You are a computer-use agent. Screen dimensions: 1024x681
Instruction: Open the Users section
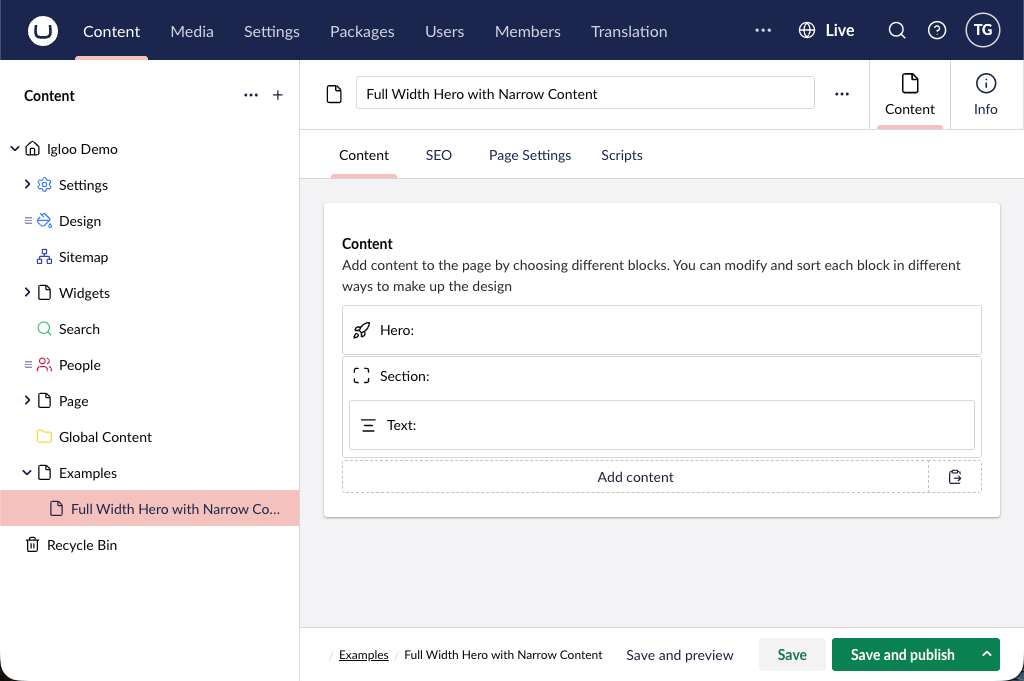coord(444,31)
